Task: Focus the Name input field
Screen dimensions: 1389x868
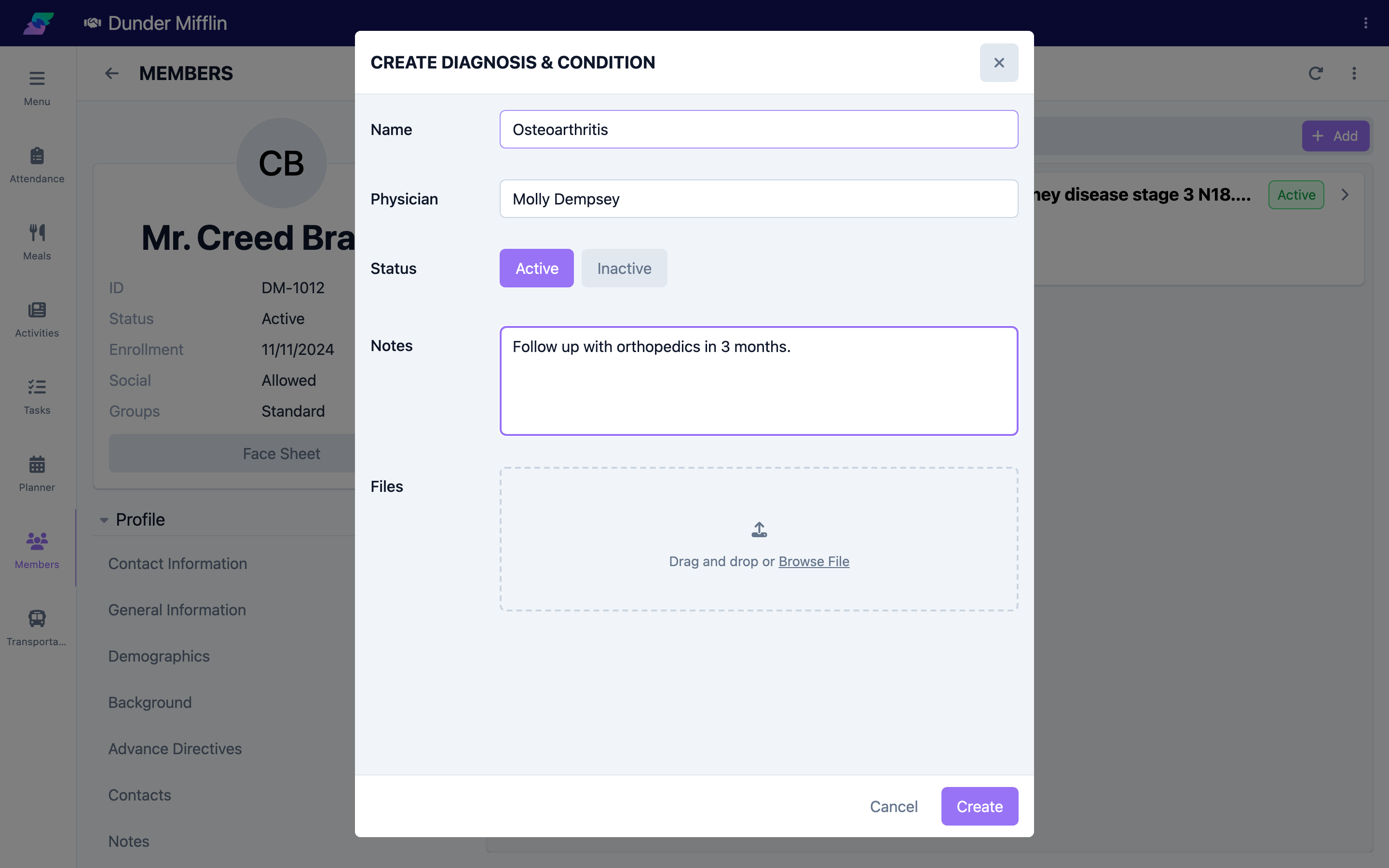Action: point(759,129)
